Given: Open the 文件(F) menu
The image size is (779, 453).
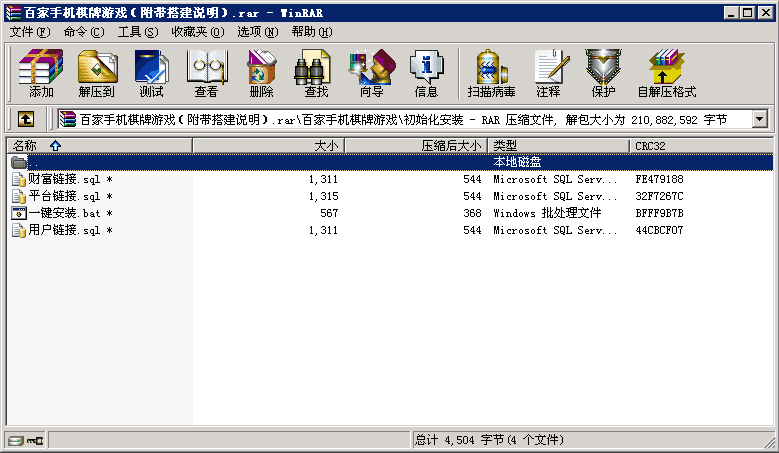Looking at the screenshot, I should (x=29, y=32).
